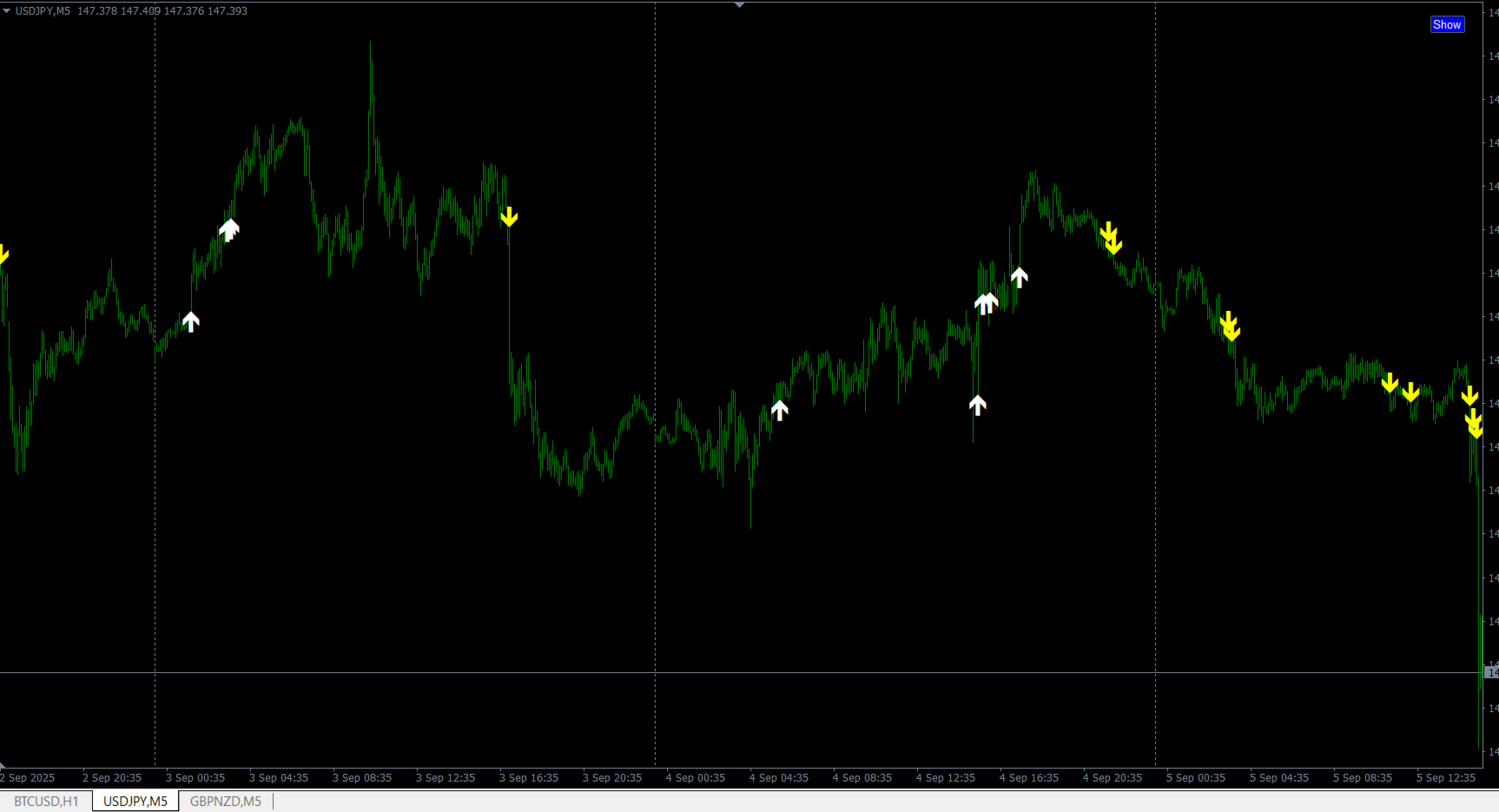Open the dropdown triangle beside USDJPY,M5 title
Screen dimensions: 1499x812
[6, 11]
